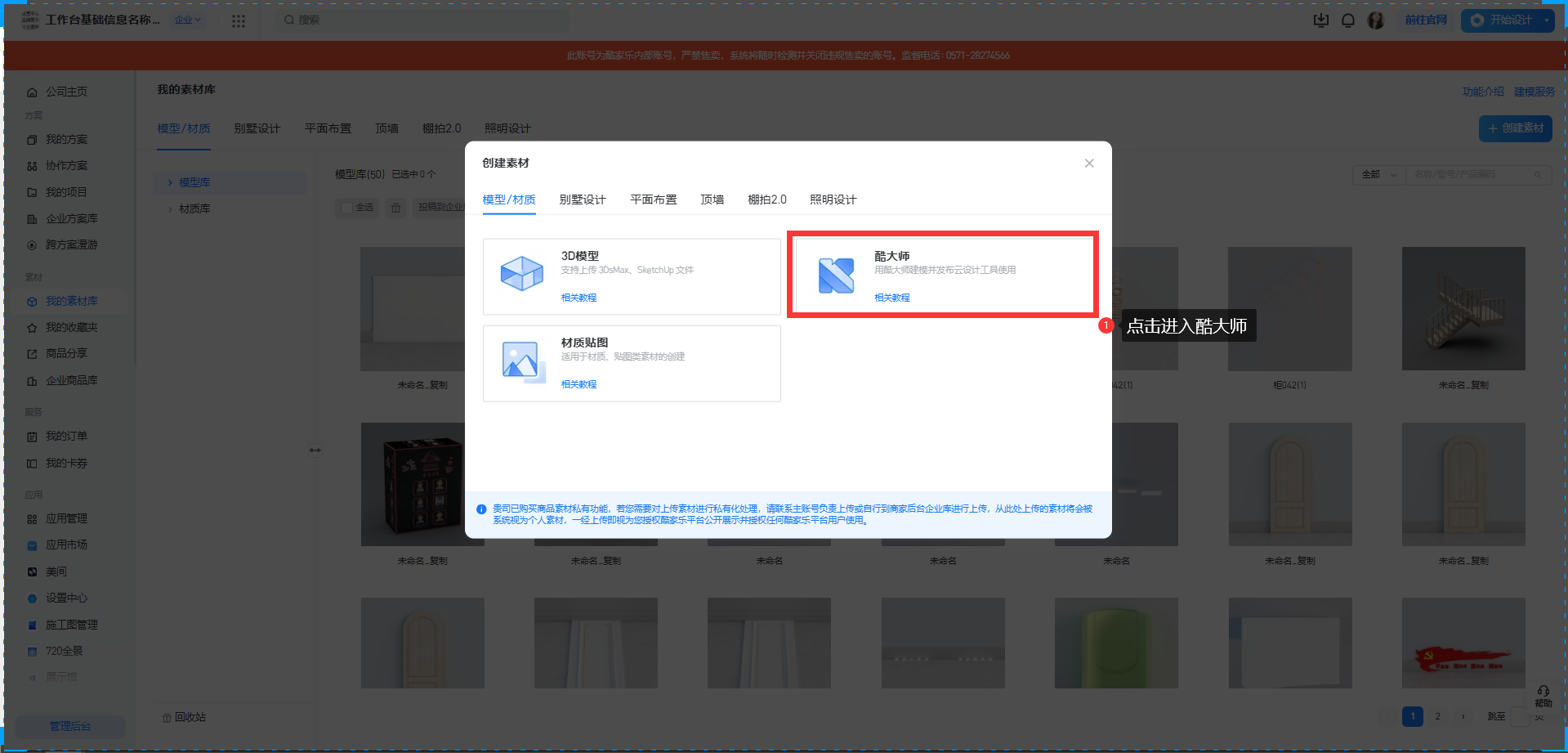Open the user avatar menu
Screen dimensions: 1568x753
click(1376, 20)
